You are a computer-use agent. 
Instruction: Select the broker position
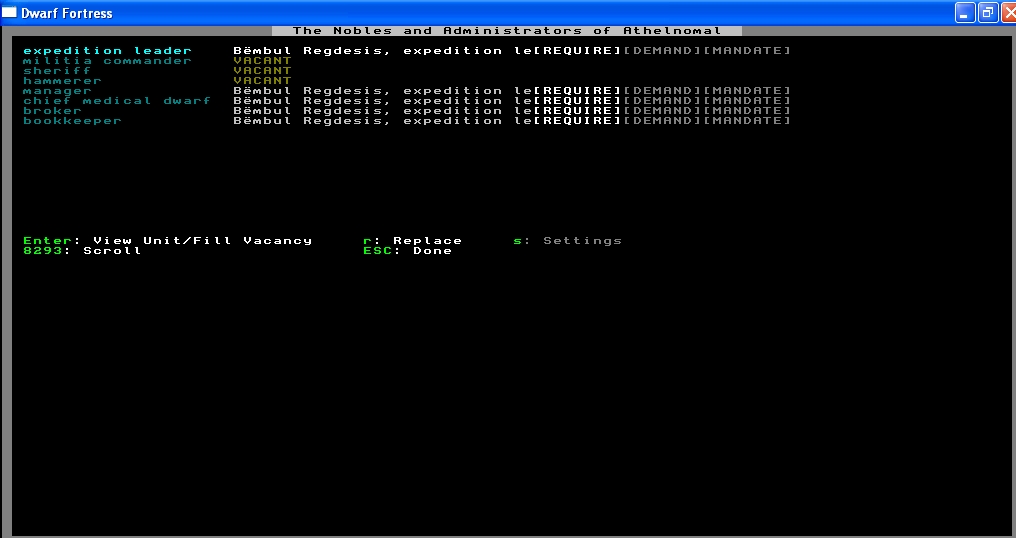[52, 111]
